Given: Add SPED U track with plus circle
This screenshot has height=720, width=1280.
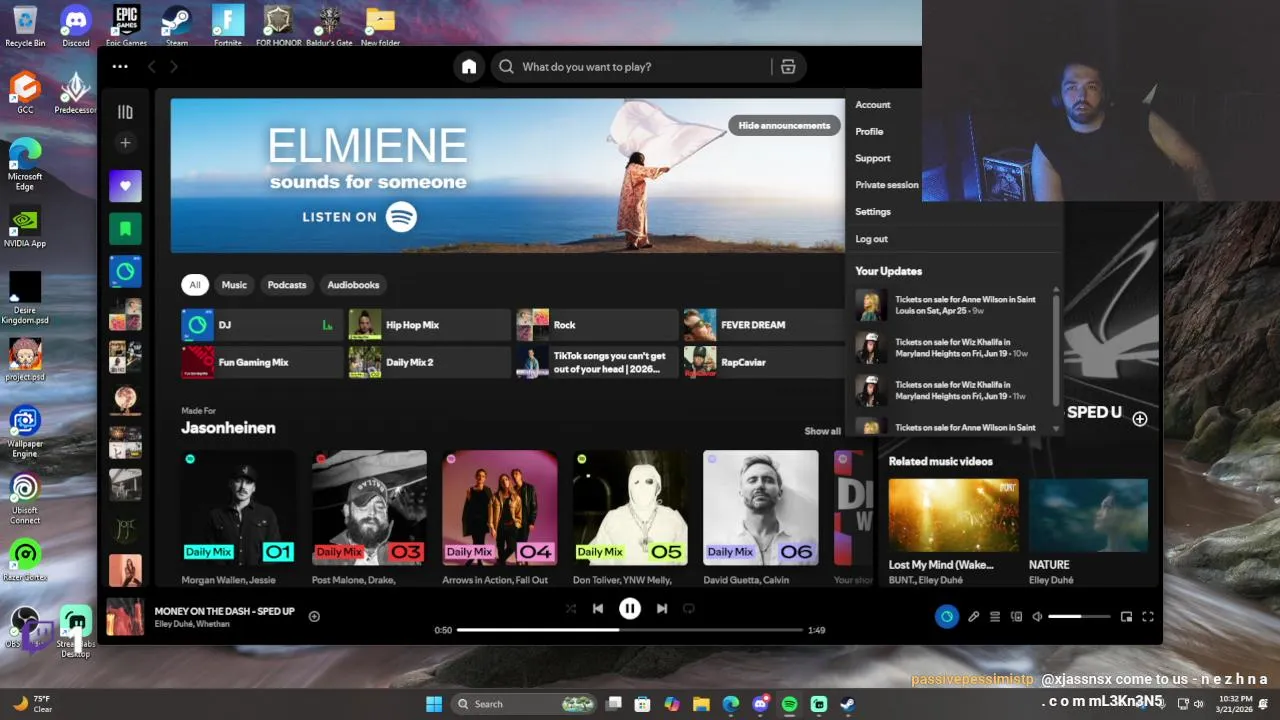Looking at the screenshot, I should 1139,419.
